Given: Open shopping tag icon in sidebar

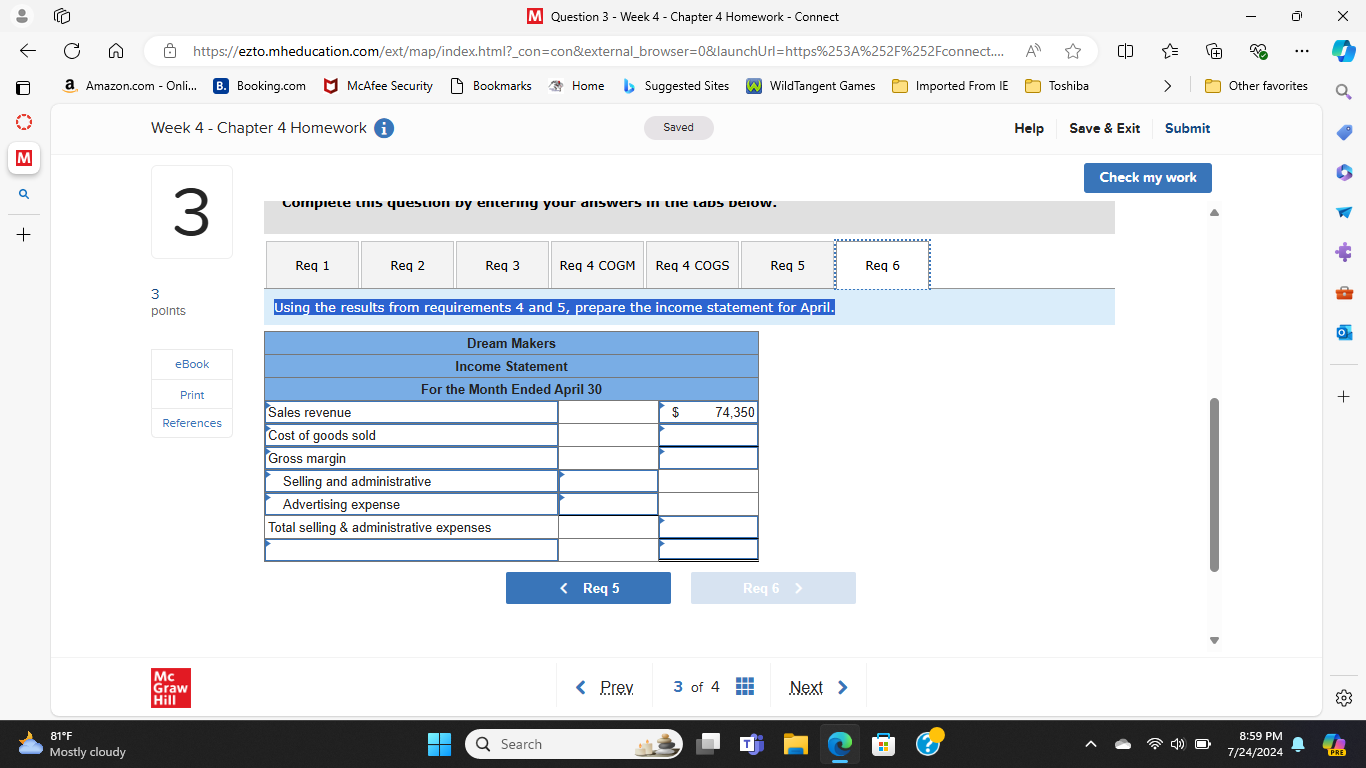Looking at the screenshot, I should point(1343,132).
